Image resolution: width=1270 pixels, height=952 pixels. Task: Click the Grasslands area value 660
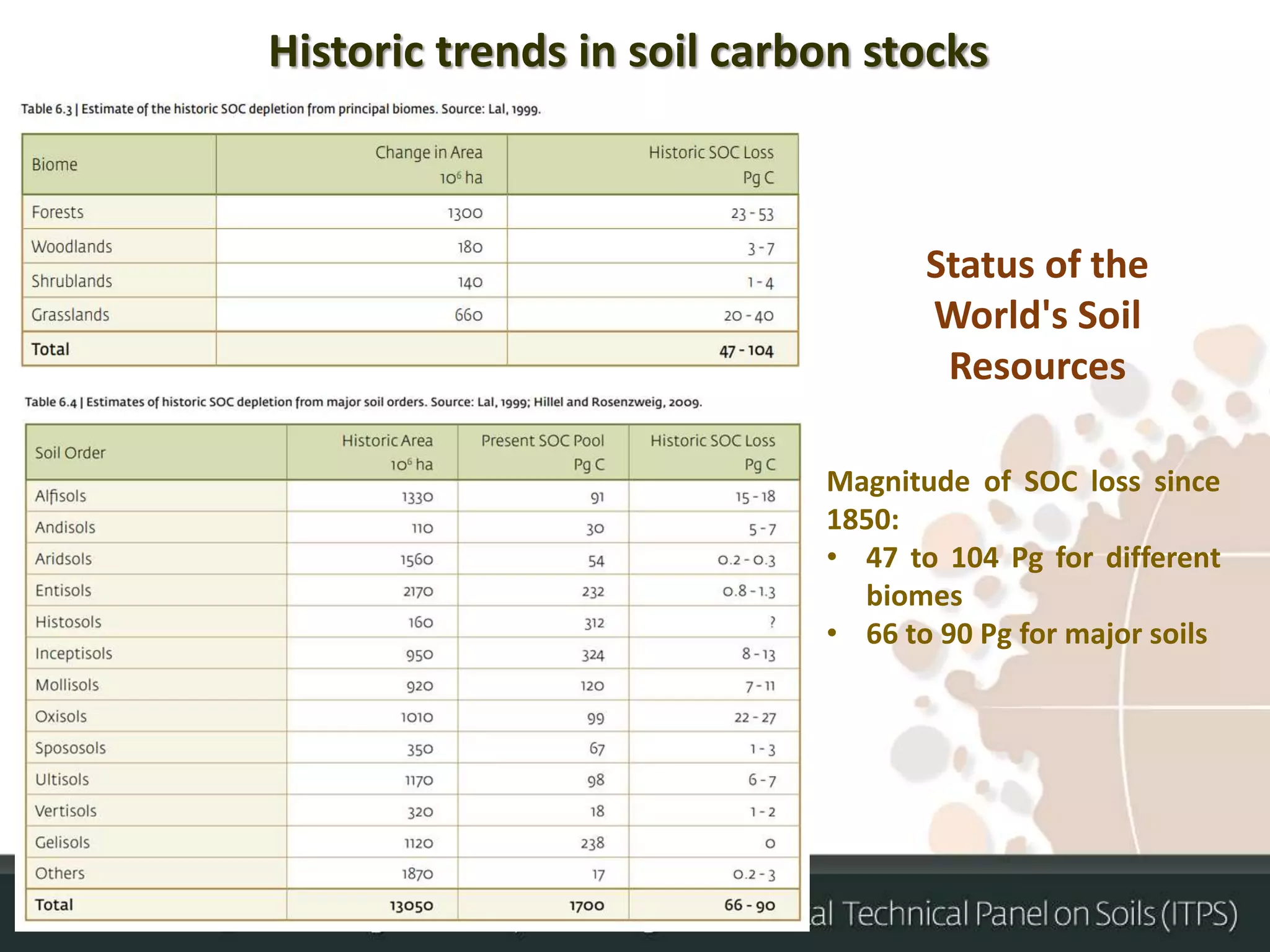point(468,315)
